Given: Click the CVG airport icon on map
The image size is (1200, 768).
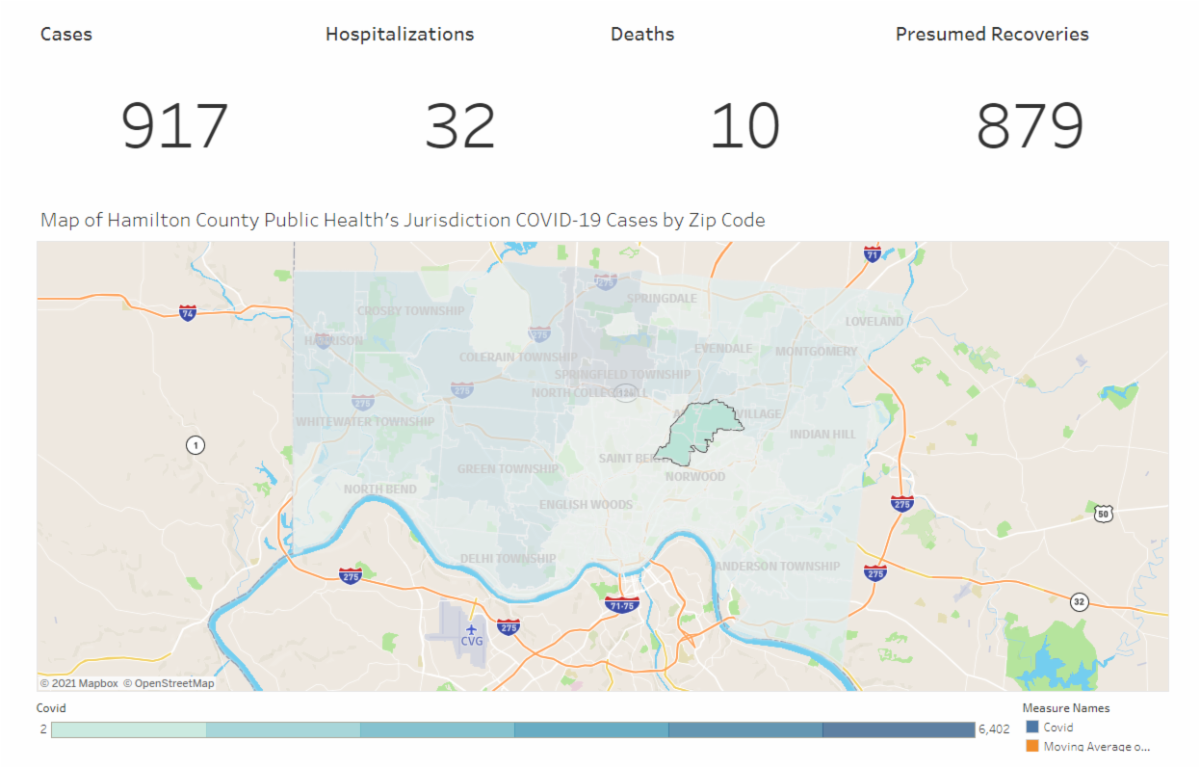Looking at the screenshot, I should point(471,629).
